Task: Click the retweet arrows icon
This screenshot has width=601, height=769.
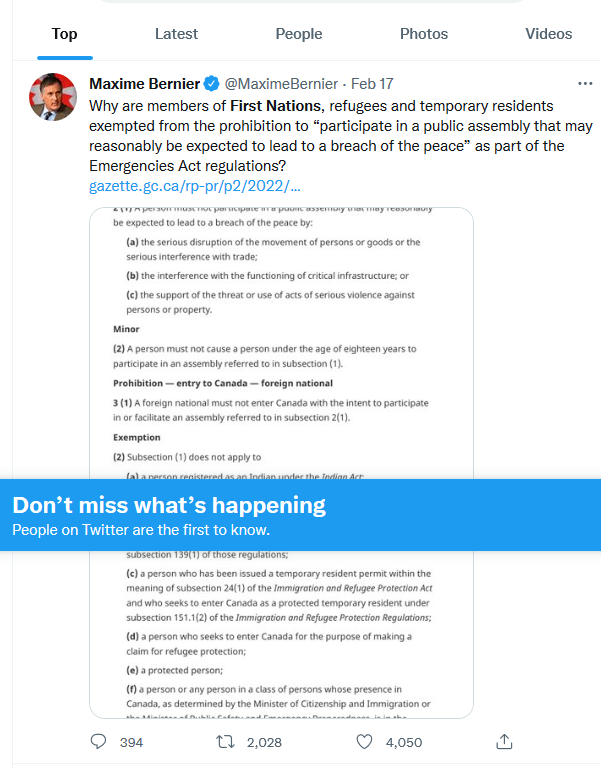Action: click(226, 742)
